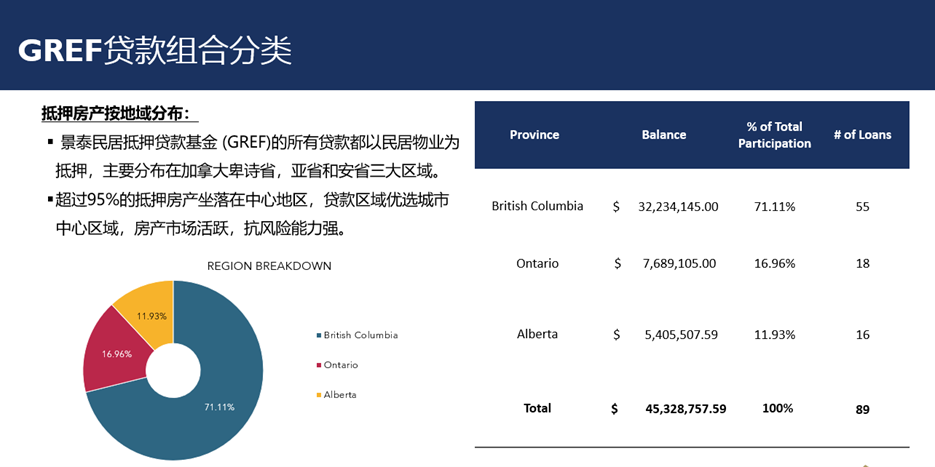Select the loan count 16

click(x=862, y=335)
